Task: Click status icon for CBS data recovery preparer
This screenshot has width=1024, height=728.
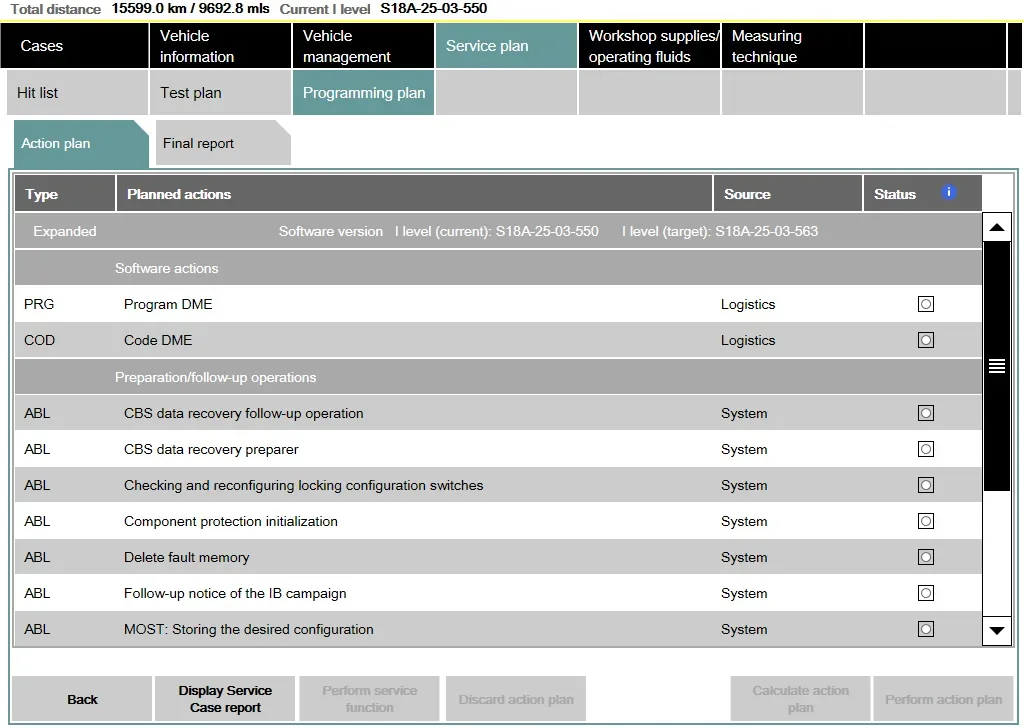Action: pos(925,449)
